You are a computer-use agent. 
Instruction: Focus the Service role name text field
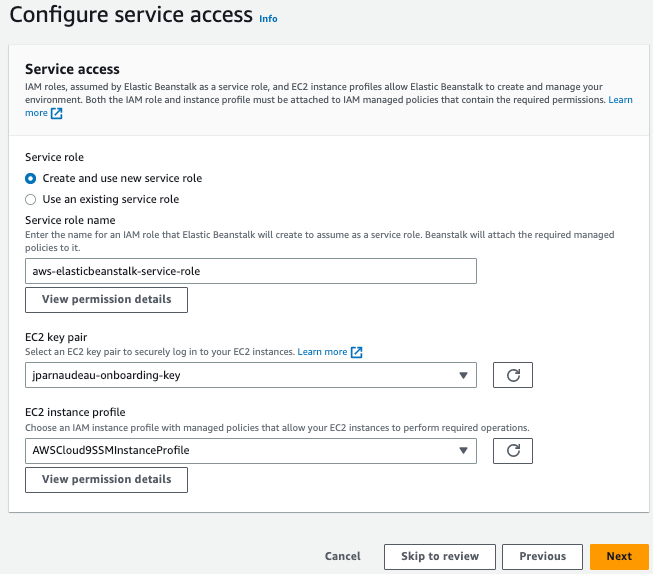250,271
